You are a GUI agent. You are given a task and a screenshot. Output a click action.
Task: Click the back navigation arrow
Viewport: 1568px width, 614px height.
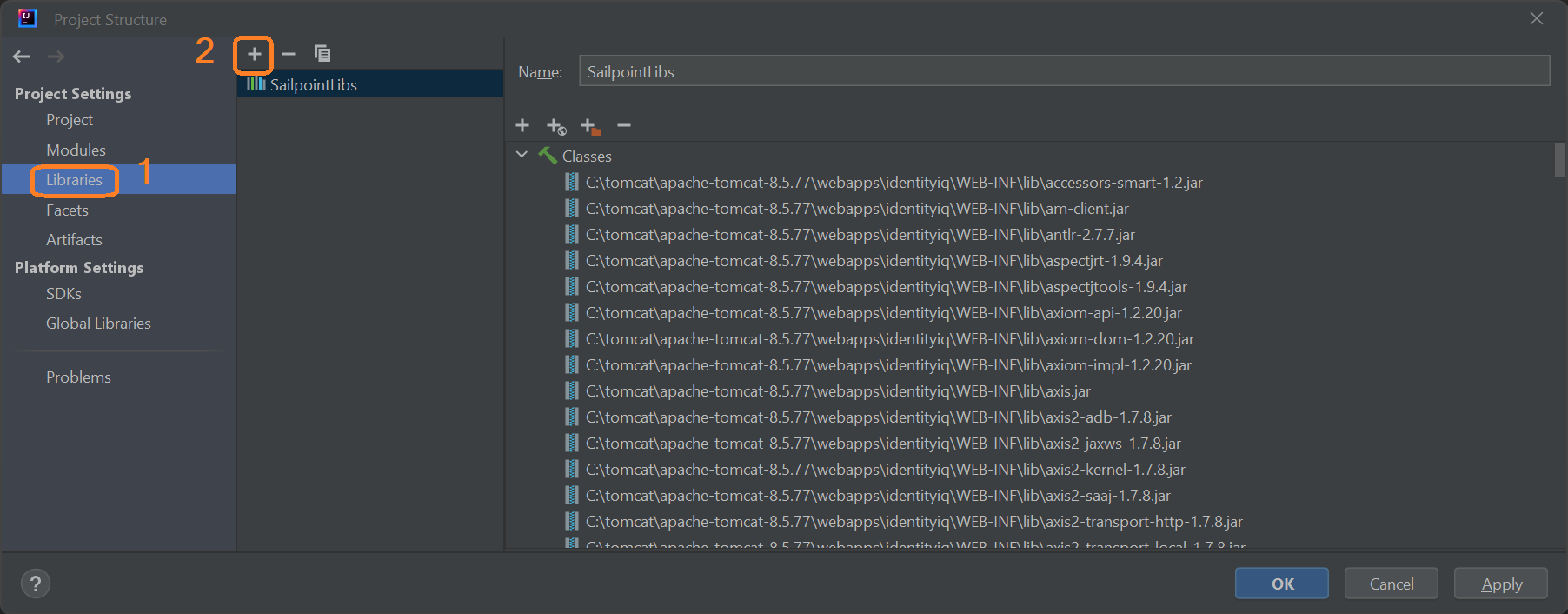(22, 57)
